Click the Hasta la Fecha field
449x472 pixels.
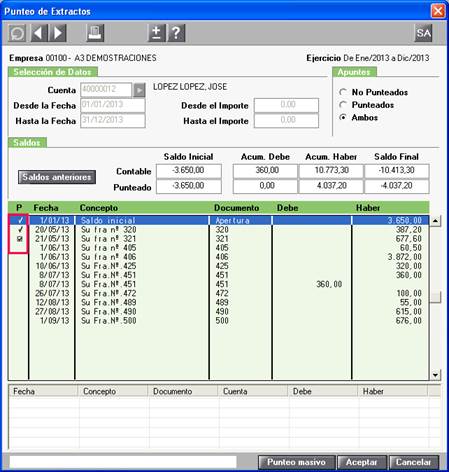pos(113,120)
